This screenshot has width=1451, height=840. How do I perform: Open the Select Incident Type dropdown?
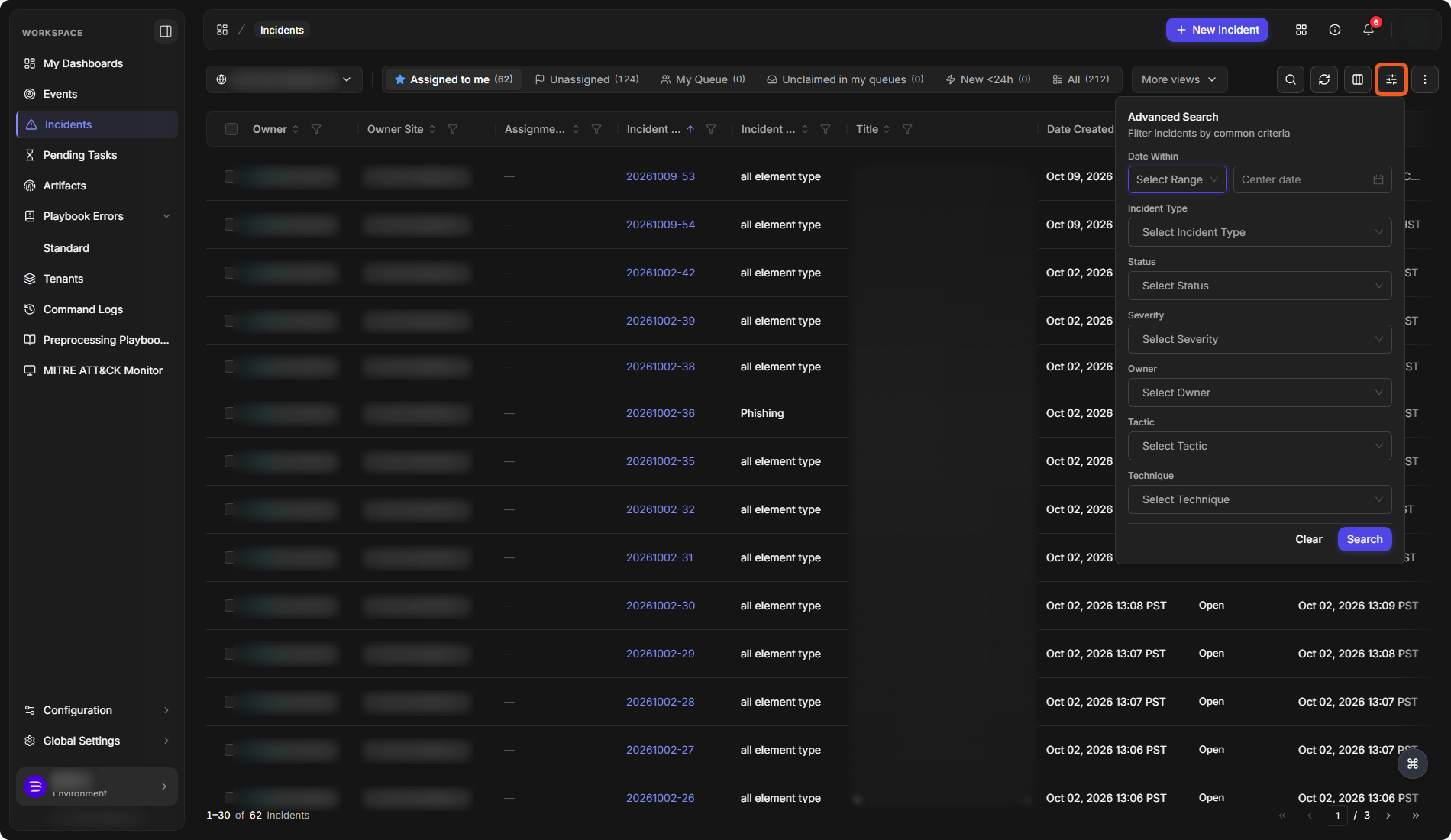coord(1259,232)
